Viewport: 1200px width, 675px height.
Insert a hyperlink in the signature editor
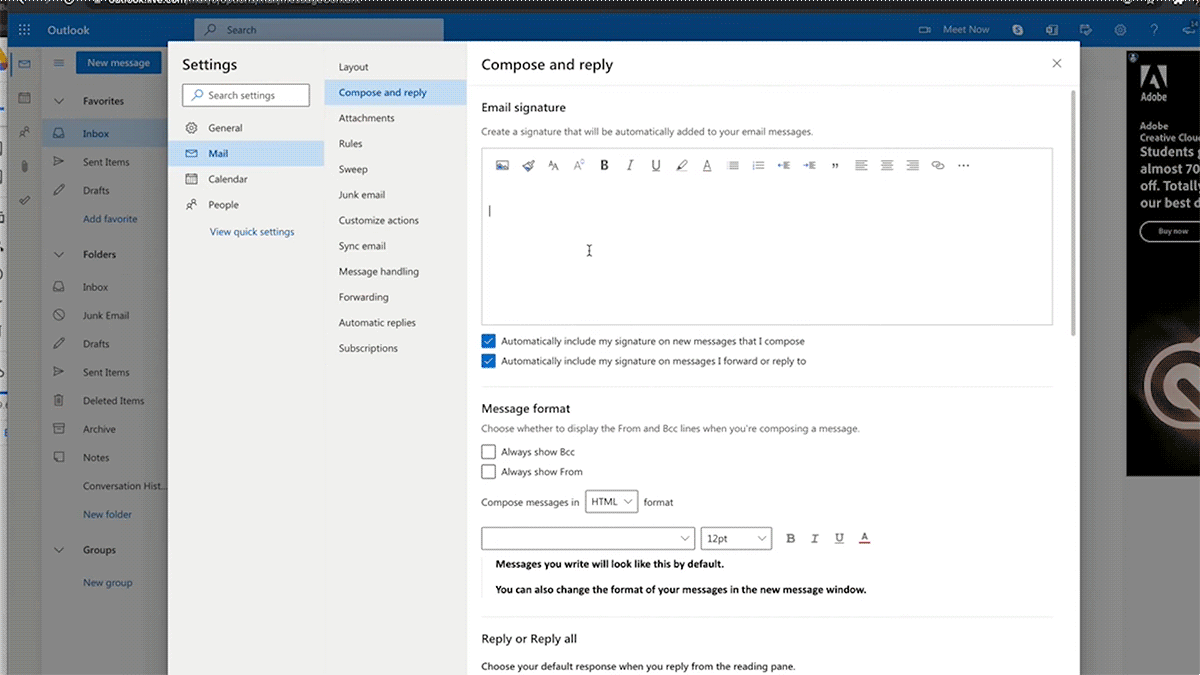coord(937,165)
